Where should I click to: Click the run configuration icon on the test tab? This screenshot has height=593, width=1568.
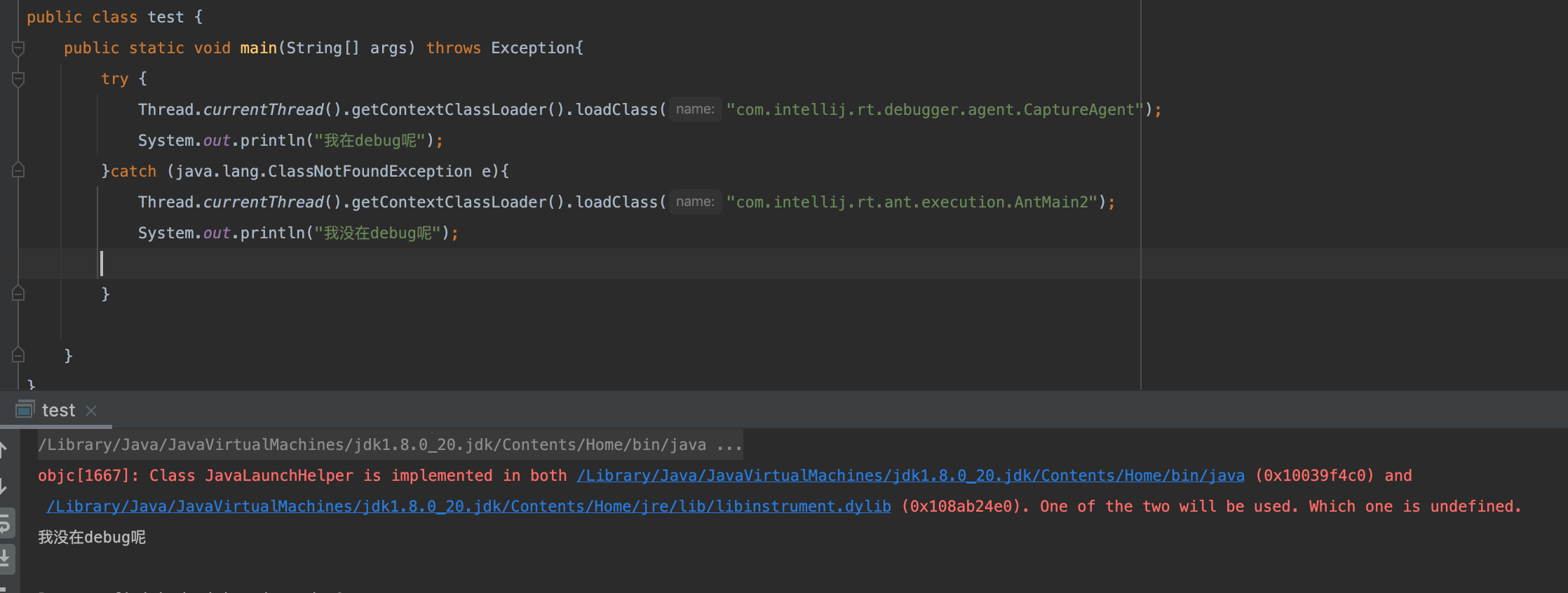point(25,409)
